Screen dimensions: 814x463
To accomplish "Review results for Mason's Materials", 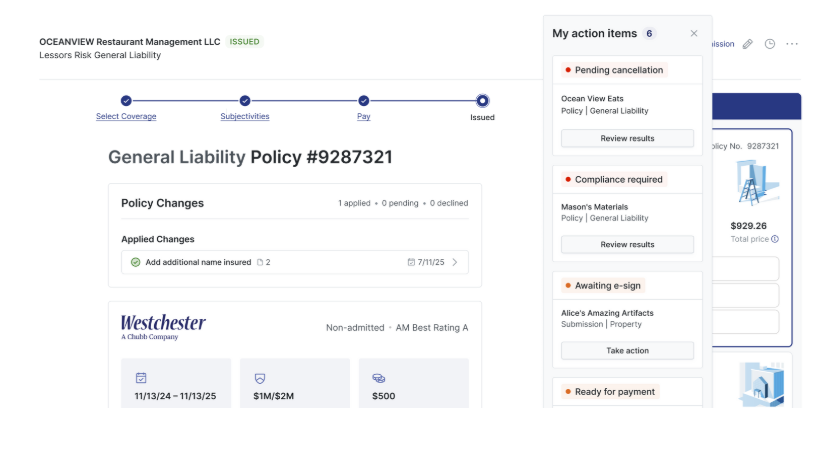I will pos(627,244).
